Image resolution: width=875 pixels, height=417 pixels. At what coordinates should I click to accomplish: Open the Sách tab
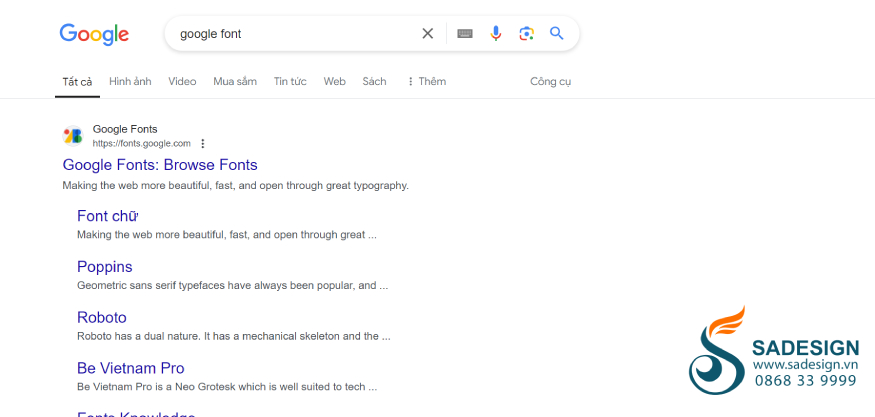coord(374,82)
